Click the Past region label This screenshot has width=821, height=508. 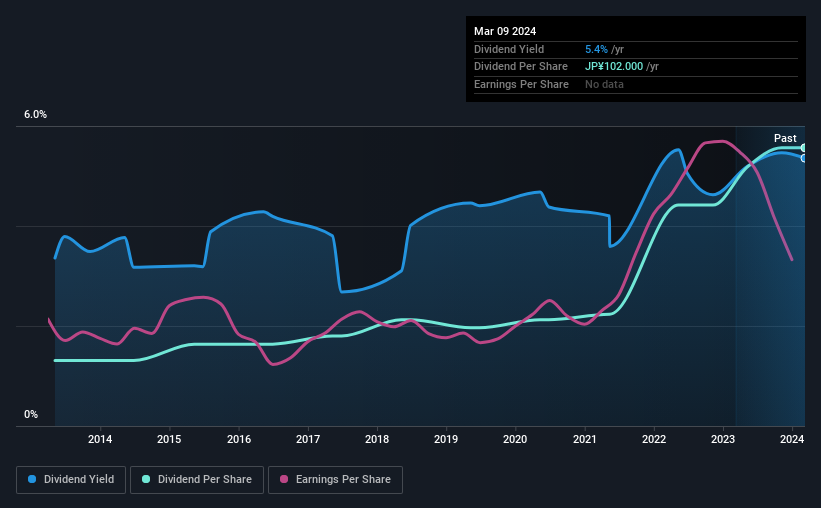click(x=785, y=138)
